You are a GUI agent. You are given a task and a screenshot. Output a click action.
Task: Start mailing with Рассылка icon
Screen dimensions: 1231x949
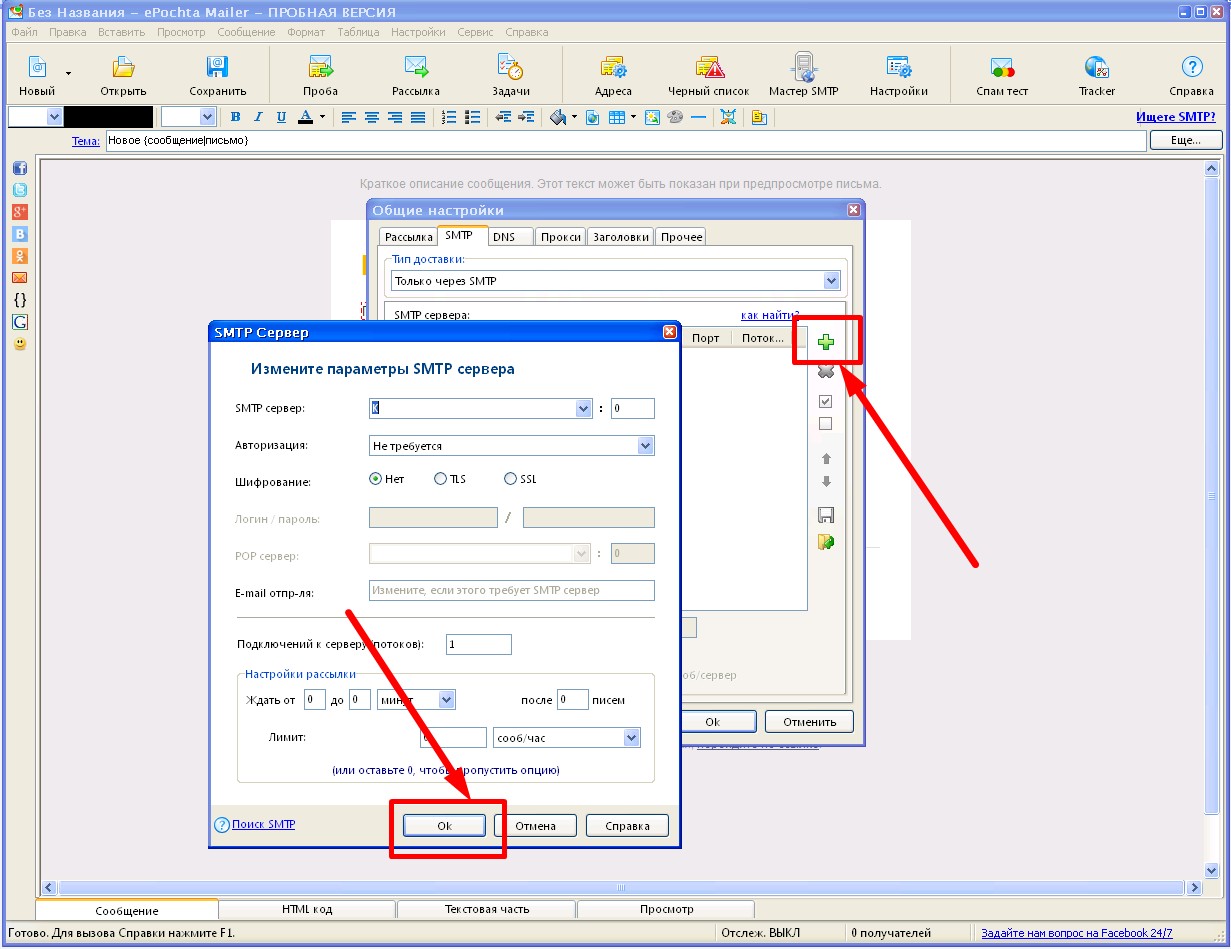click(416, 67)
